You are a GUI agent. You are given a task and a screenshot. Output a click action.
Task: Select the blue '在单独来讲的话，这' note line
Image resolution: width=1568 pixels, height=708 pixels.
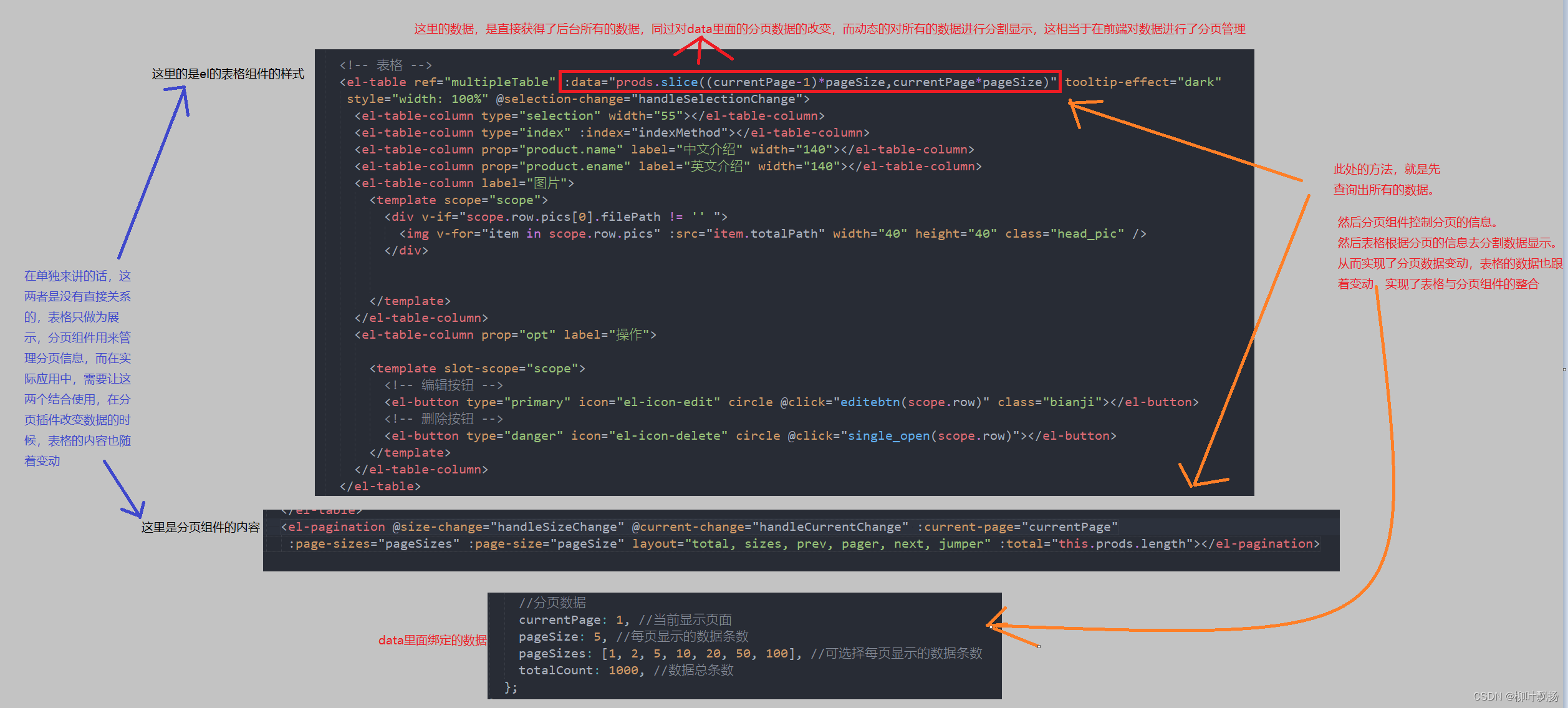pyautogui.click(x=77, y=276)
